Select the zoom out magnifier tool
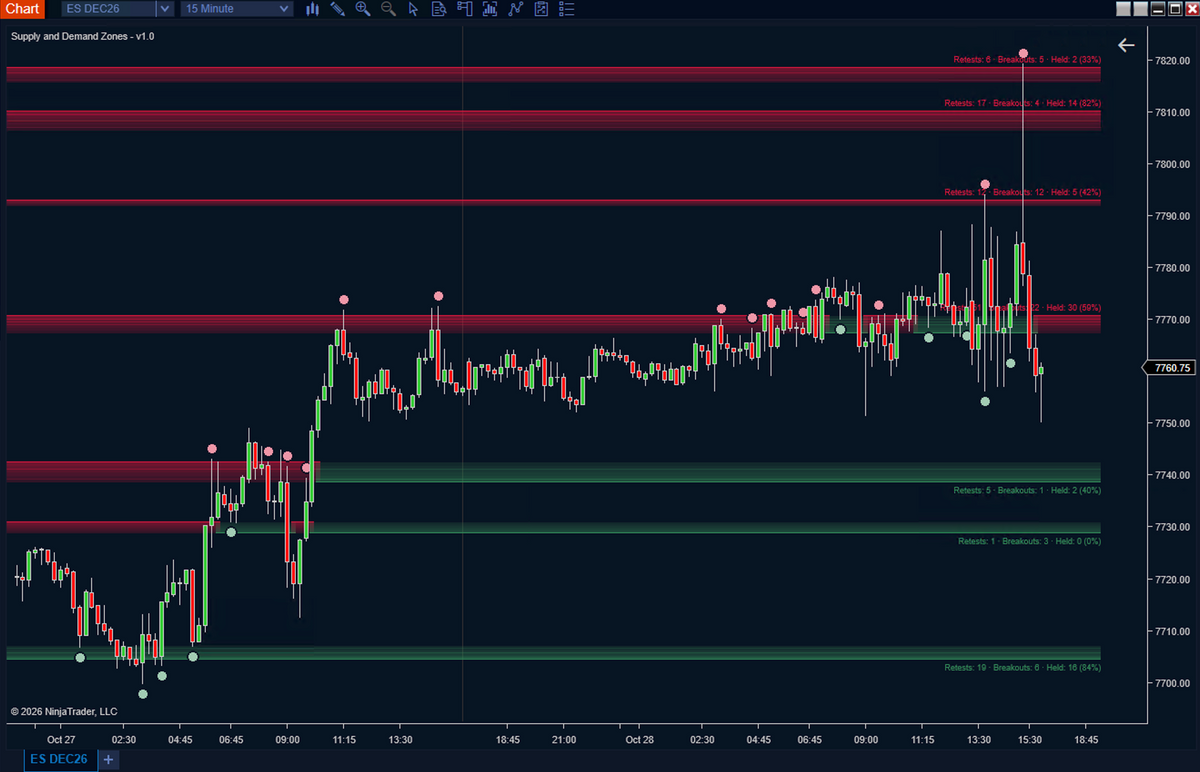This screenshot has width=1200, height=772. [x=388, y=9]
